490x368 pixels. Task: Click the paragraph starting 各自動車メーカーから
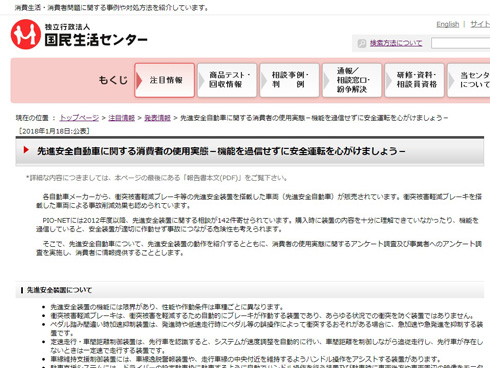click(259, 201)
